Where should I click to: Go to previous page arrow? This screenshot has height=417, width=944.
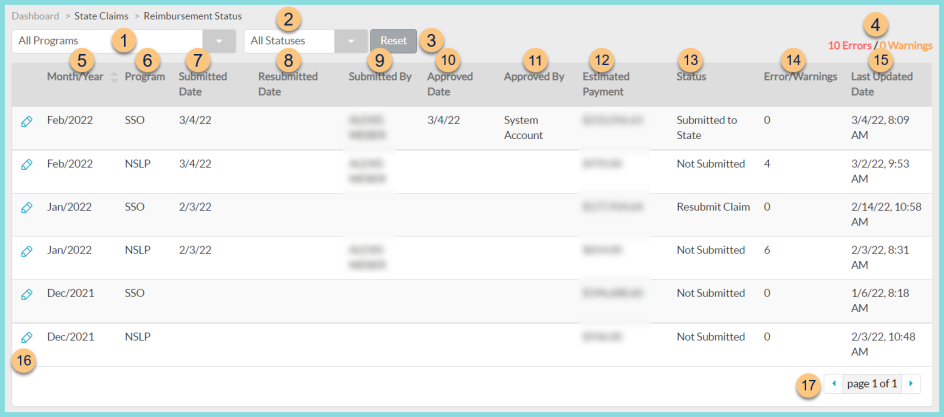pos(834,383)
